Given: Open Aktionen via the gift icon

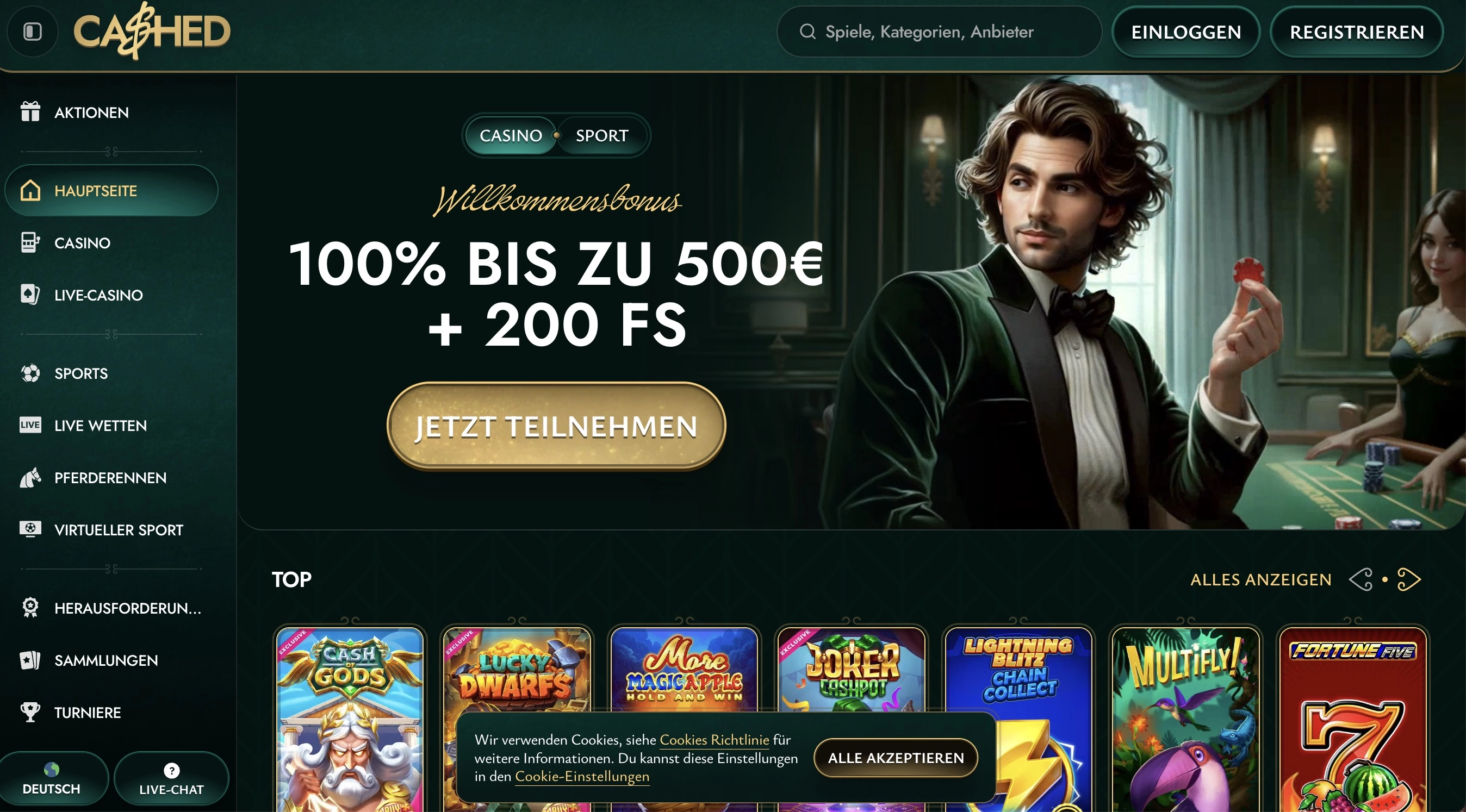Looking at the screenshot, I should click(30, 111).
